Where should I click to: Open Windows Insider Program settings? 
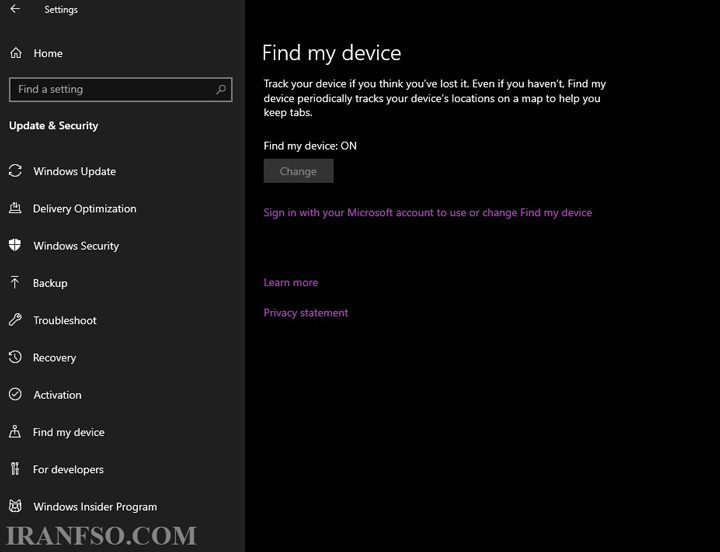click(x=95, y=507)
